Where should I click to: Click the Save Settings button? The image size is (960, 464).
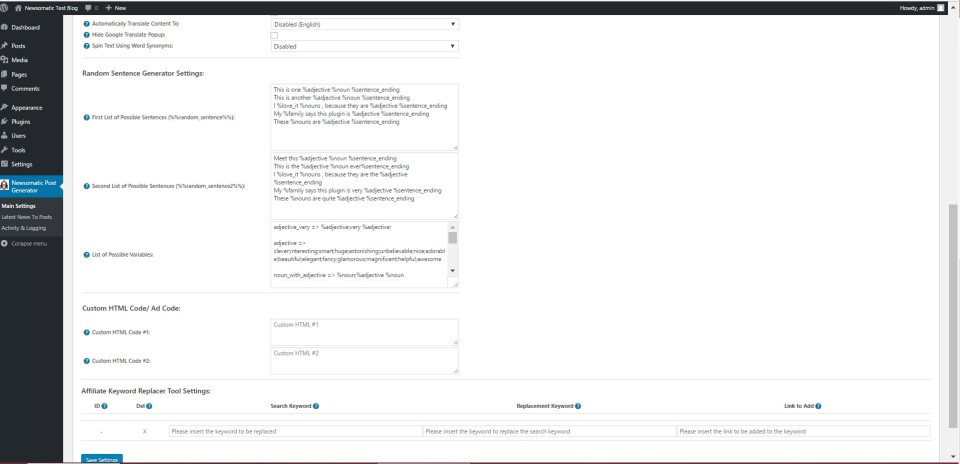101,459
